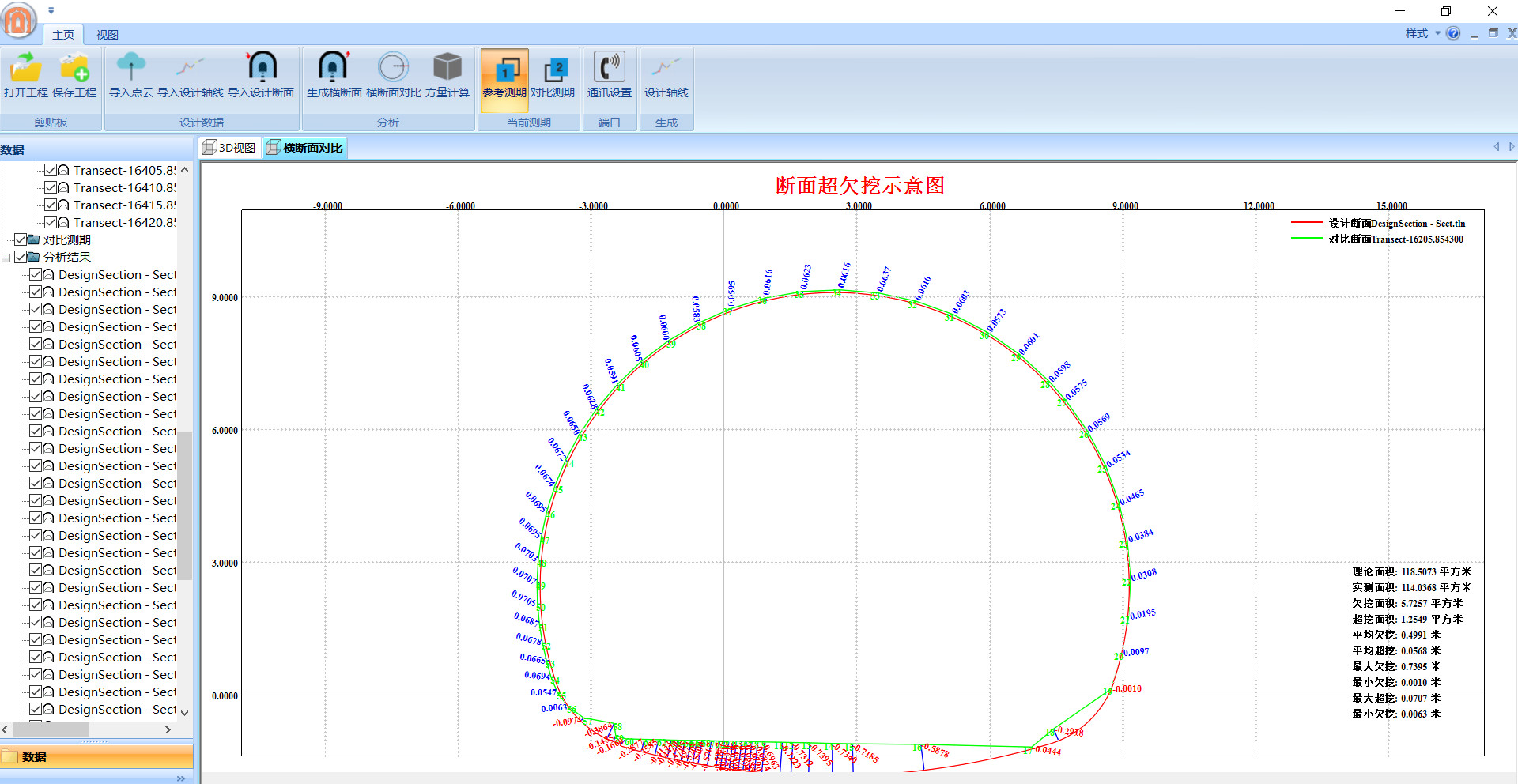This screenshot has width=1518, height=784.
Task: Click the 3D视图 tab cube icon
Action: click(210, 147)
